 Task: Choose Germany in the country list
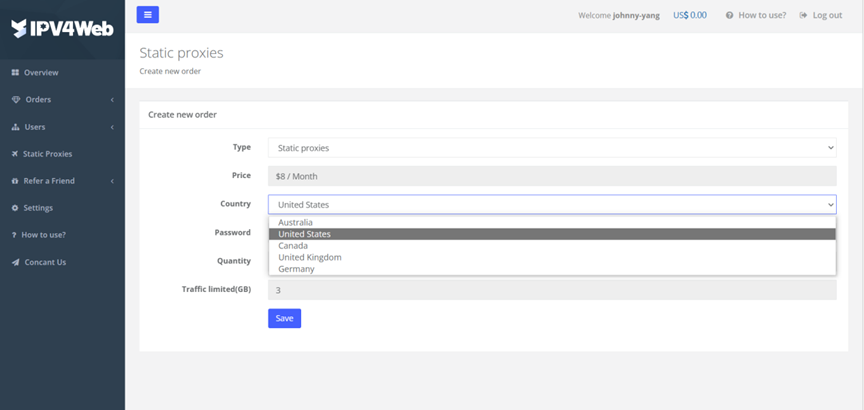(x=552, y=269)
